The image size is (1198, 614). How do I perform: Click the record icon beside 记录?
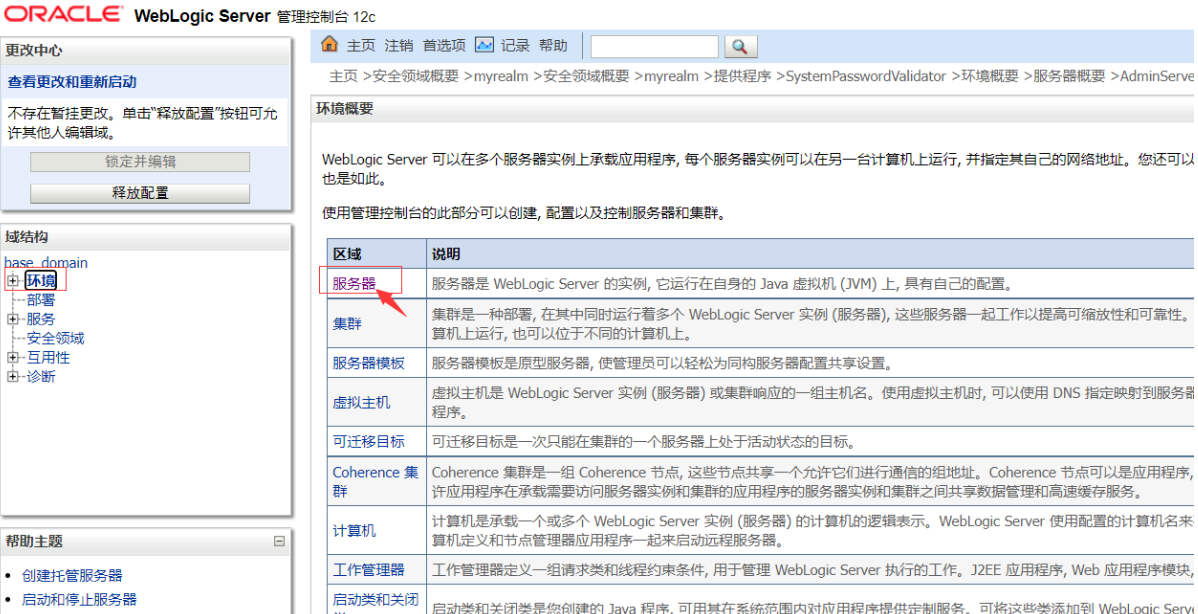[x=485, y=45]
